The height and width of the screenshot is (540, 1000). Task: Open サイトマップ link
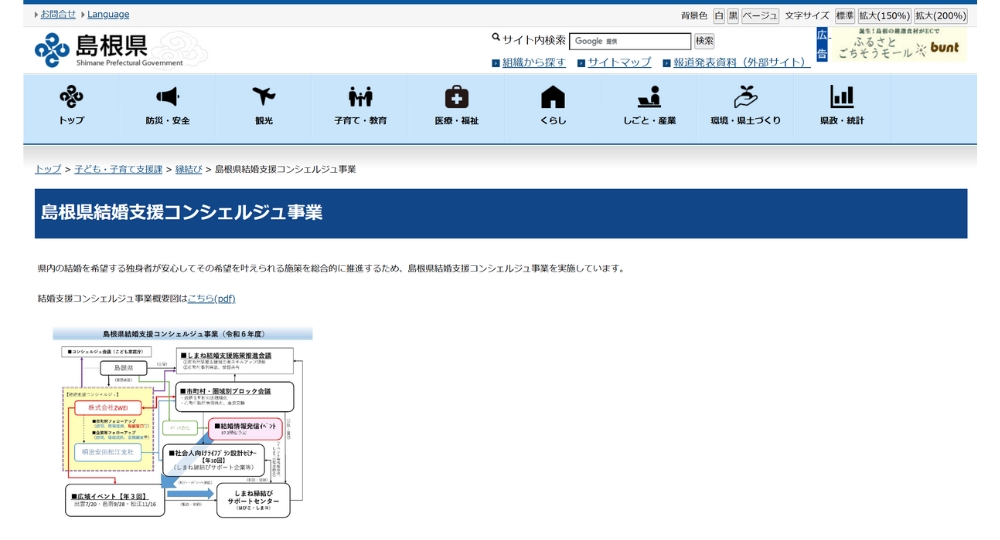[619, 62]
